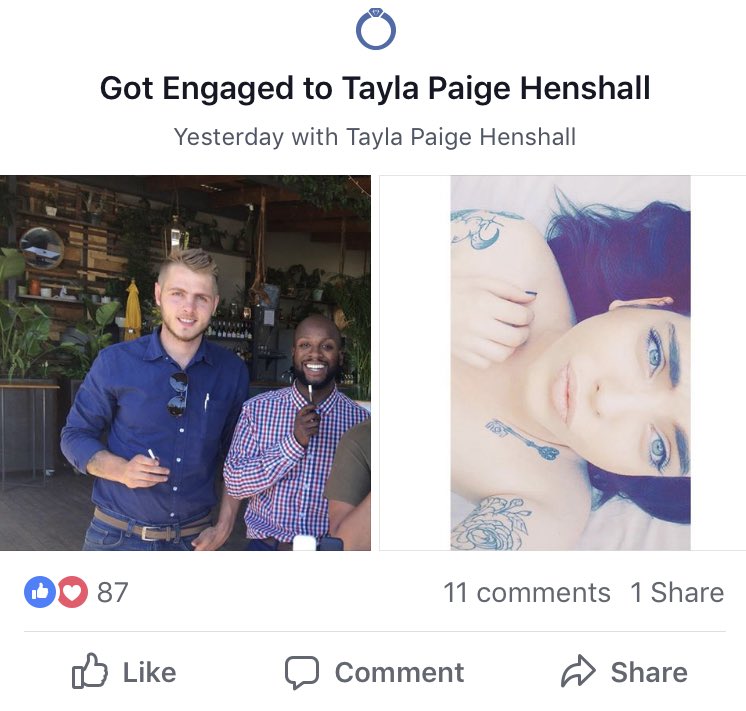Open the 11 comments link
Image resolution: width=746 pixels, height=711 pixels.
pyautogui.click(x=527, y=592)
